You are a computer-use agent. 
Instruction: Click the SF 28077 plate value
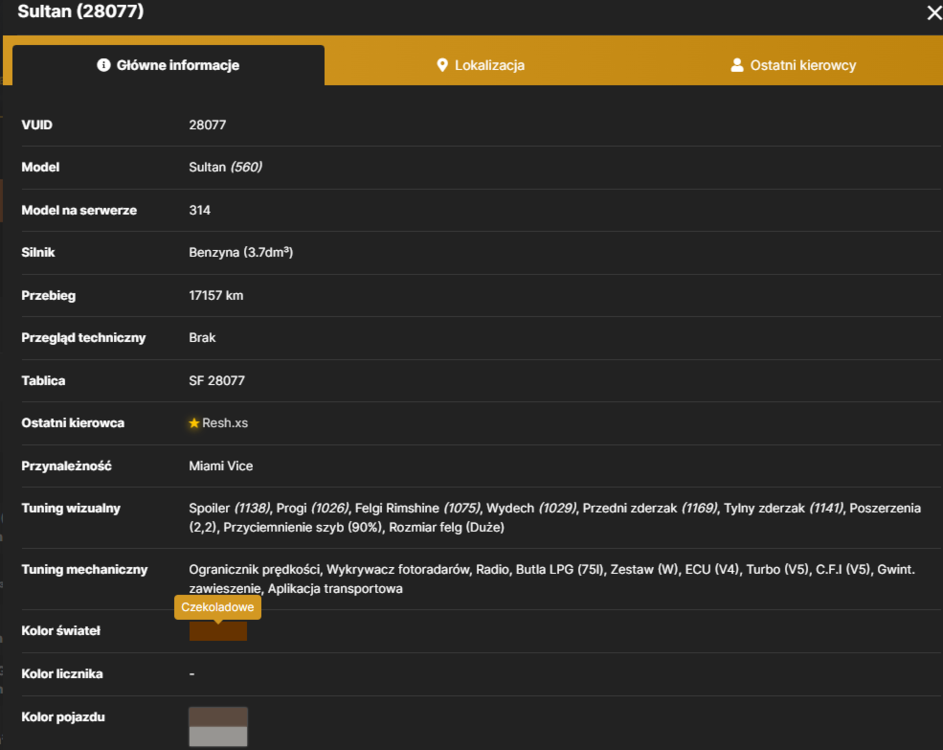point(217,381)
